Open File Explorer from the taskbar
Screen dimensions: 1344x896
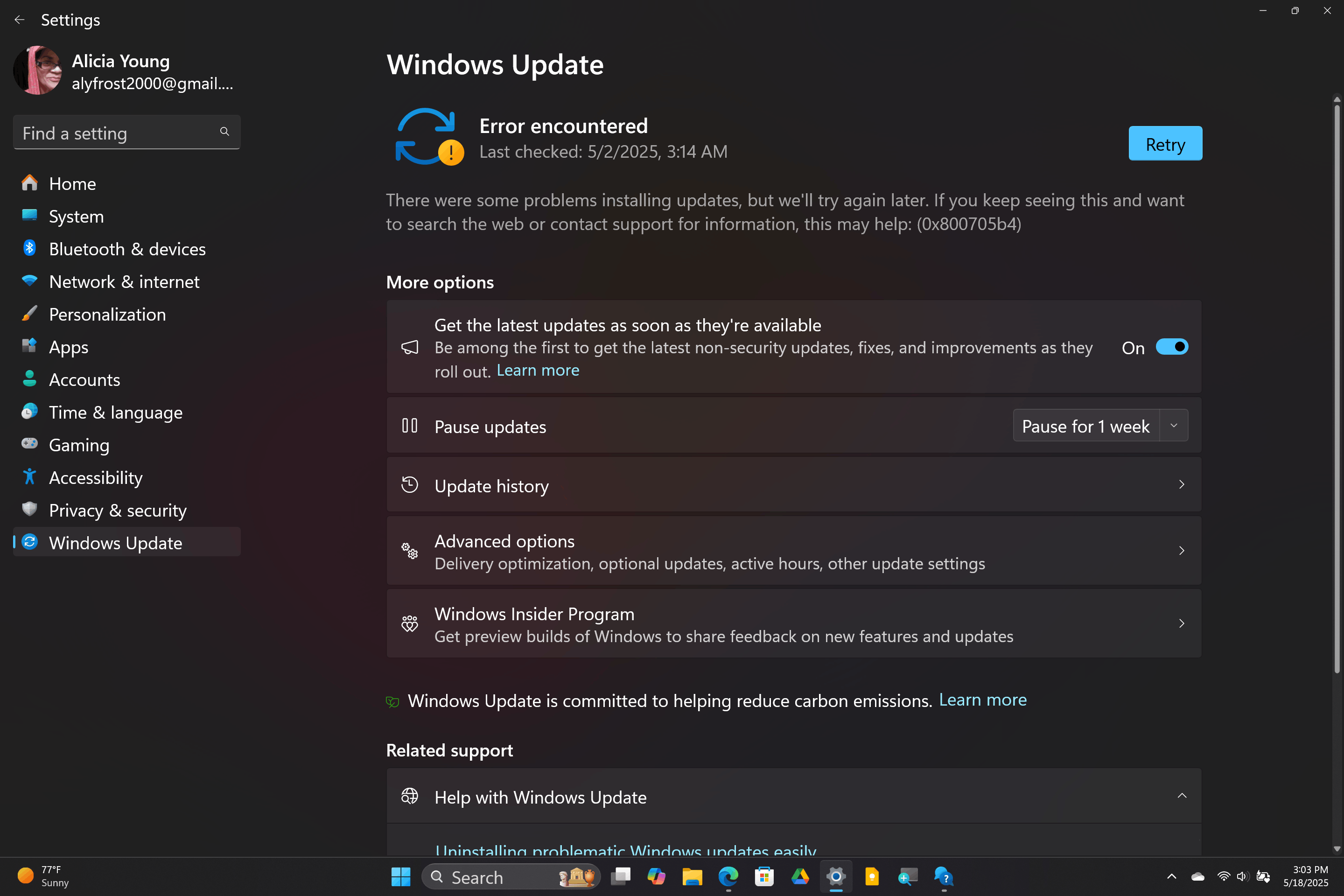pos(692,876)
